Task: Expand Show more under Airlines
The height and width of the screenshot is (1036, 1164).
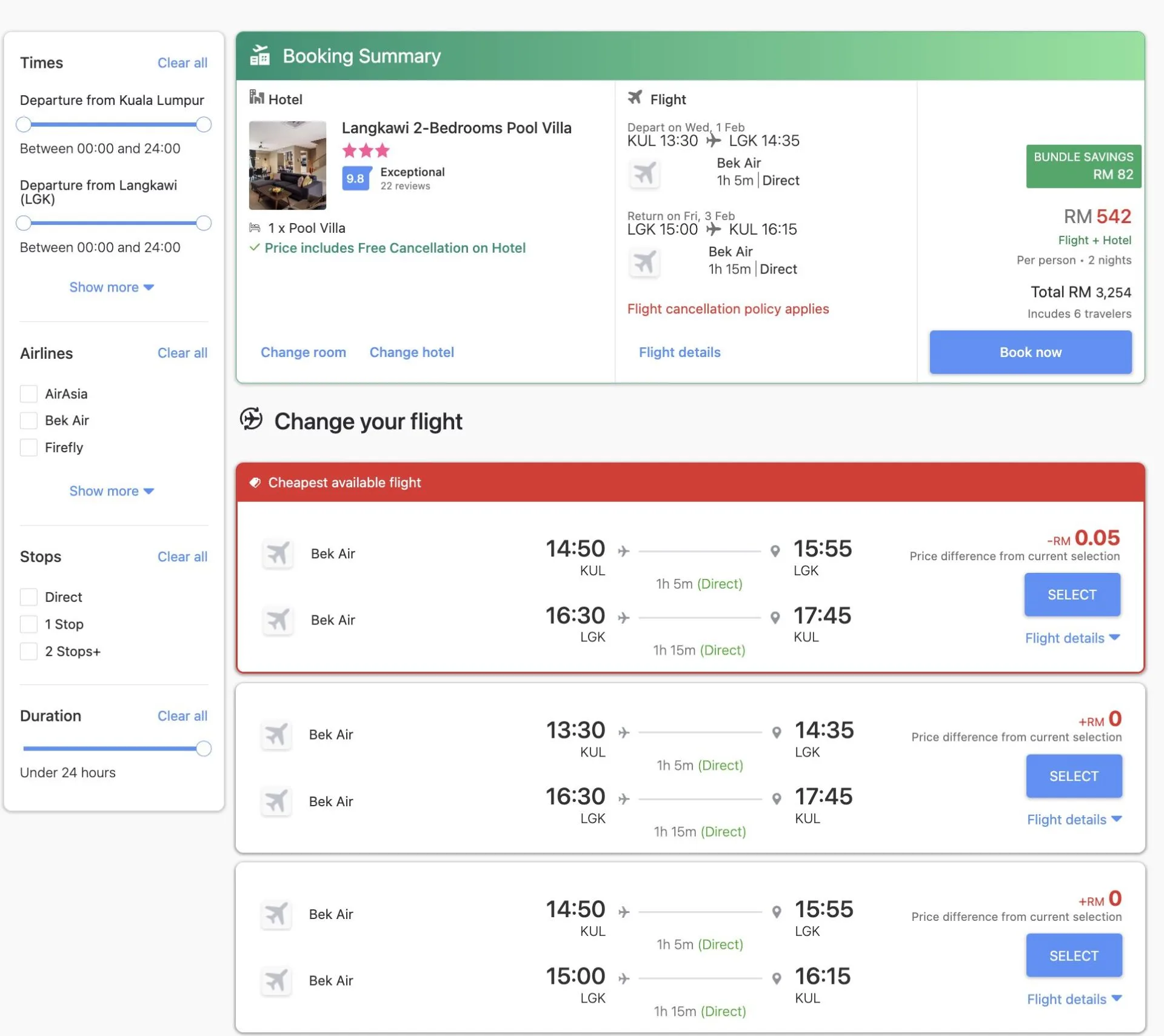Action: [x=112, y=491]
